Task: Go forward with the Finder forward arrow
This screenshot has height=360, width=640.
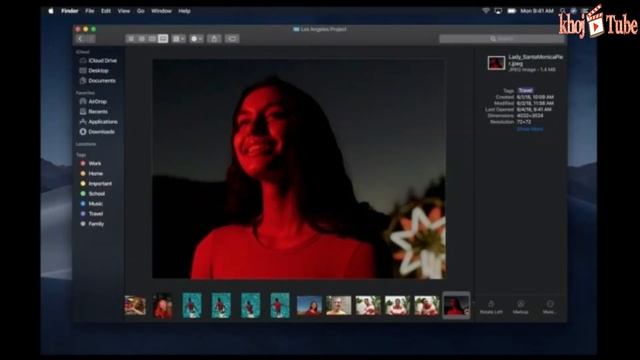Action: click(x=91, y=39)
